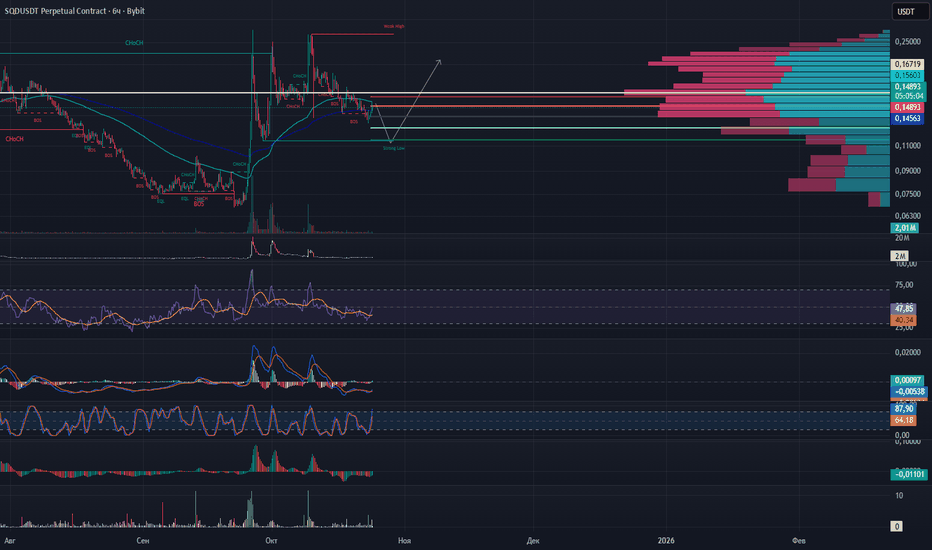Image resolution: width=932 pixels, height=550 pixels.
Task: Click the 2,01M volume value label
Action: click(x=905, y=228)
